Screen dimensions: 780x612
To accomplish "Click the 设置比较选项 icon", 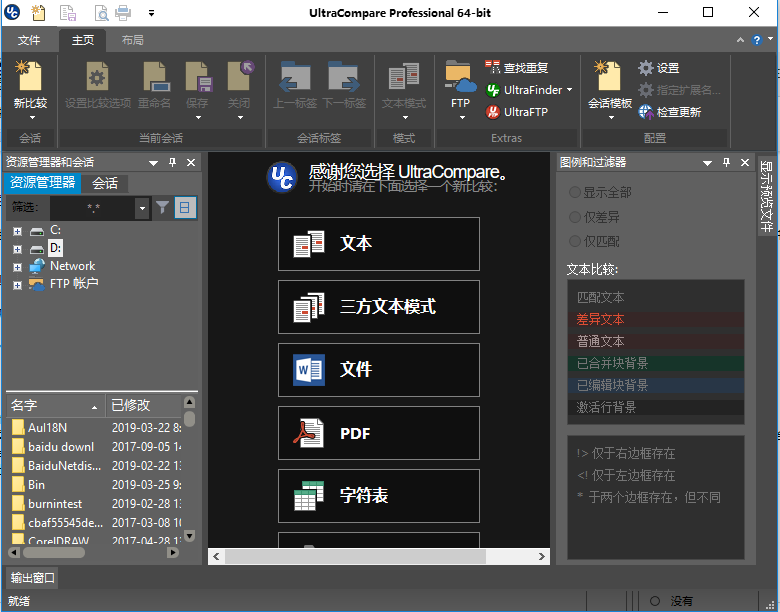I will tap(98, 76).
